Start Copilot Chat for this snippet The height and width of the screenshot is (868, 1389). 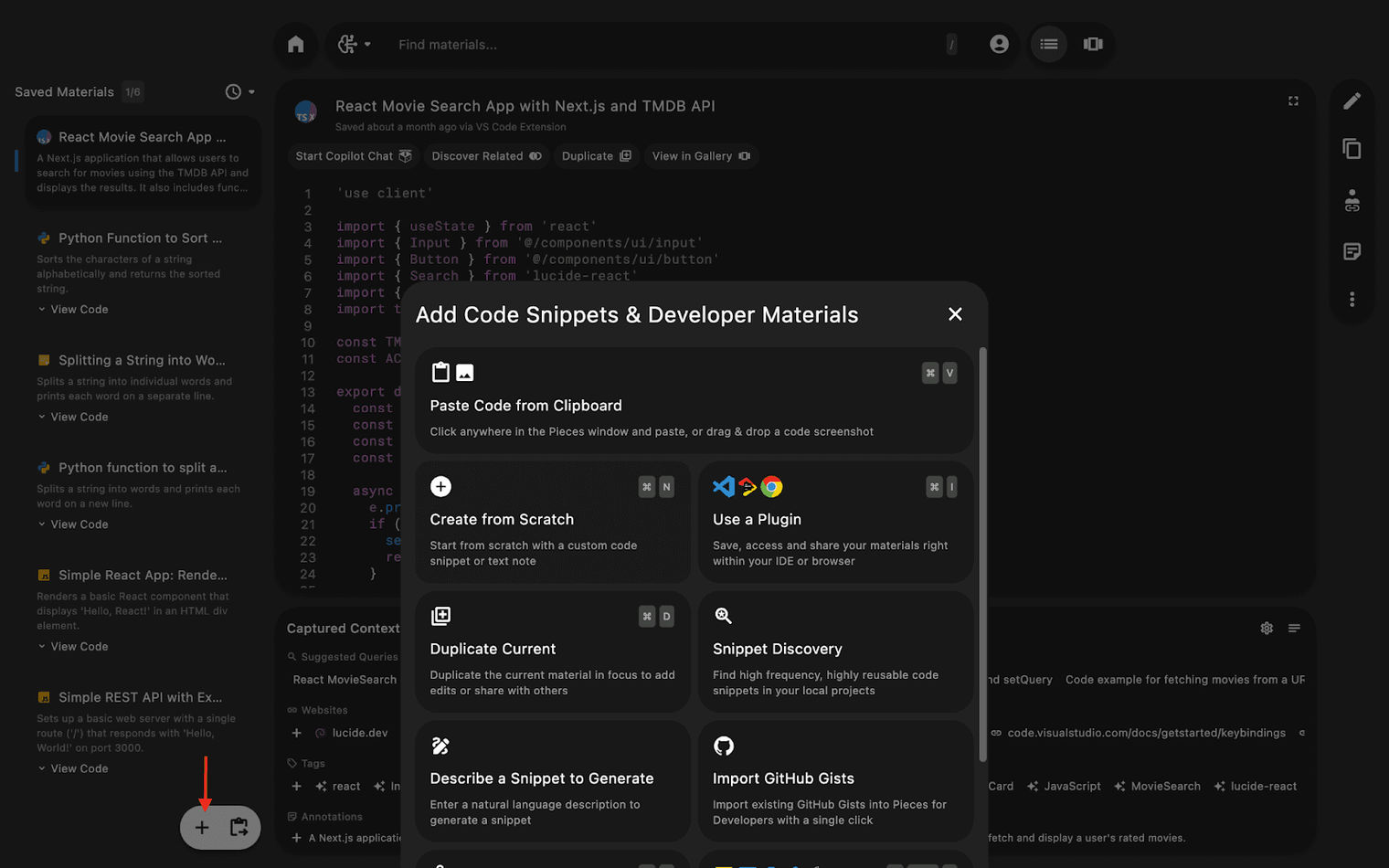(x=354, y=156)
